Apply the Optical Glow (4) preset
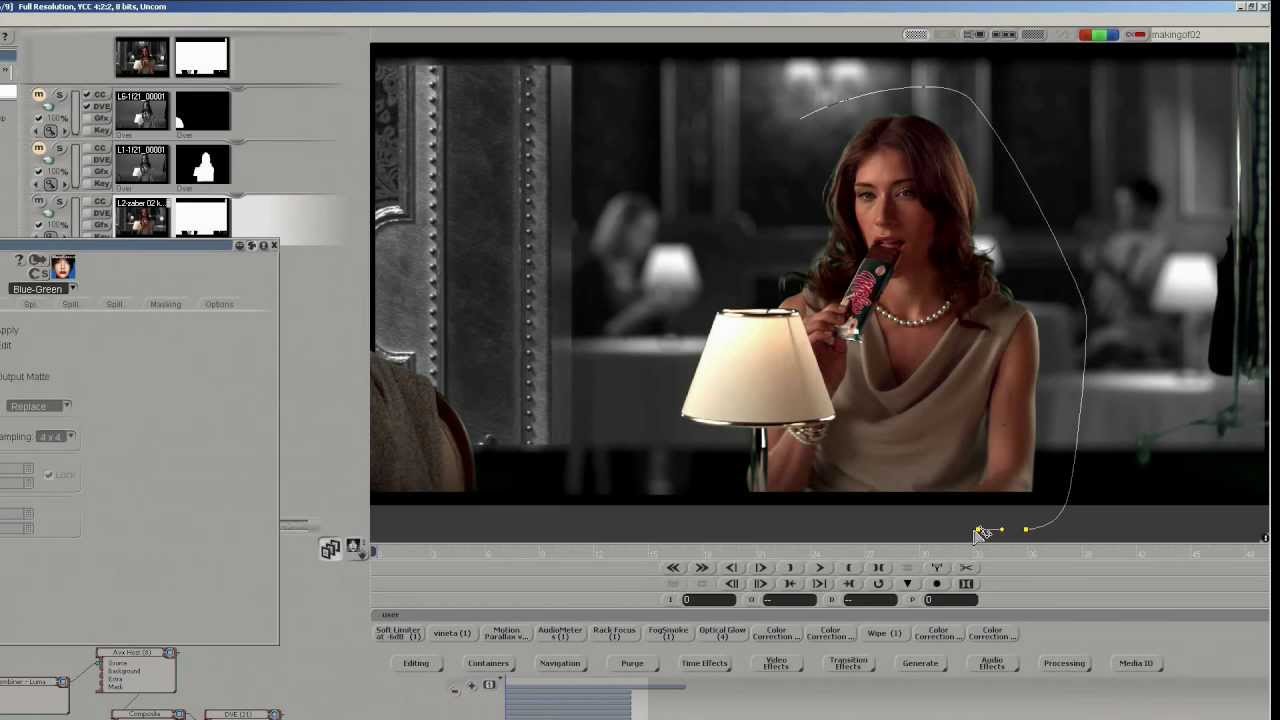Screen dimensions: 1280x720 [x=722, y=633]
